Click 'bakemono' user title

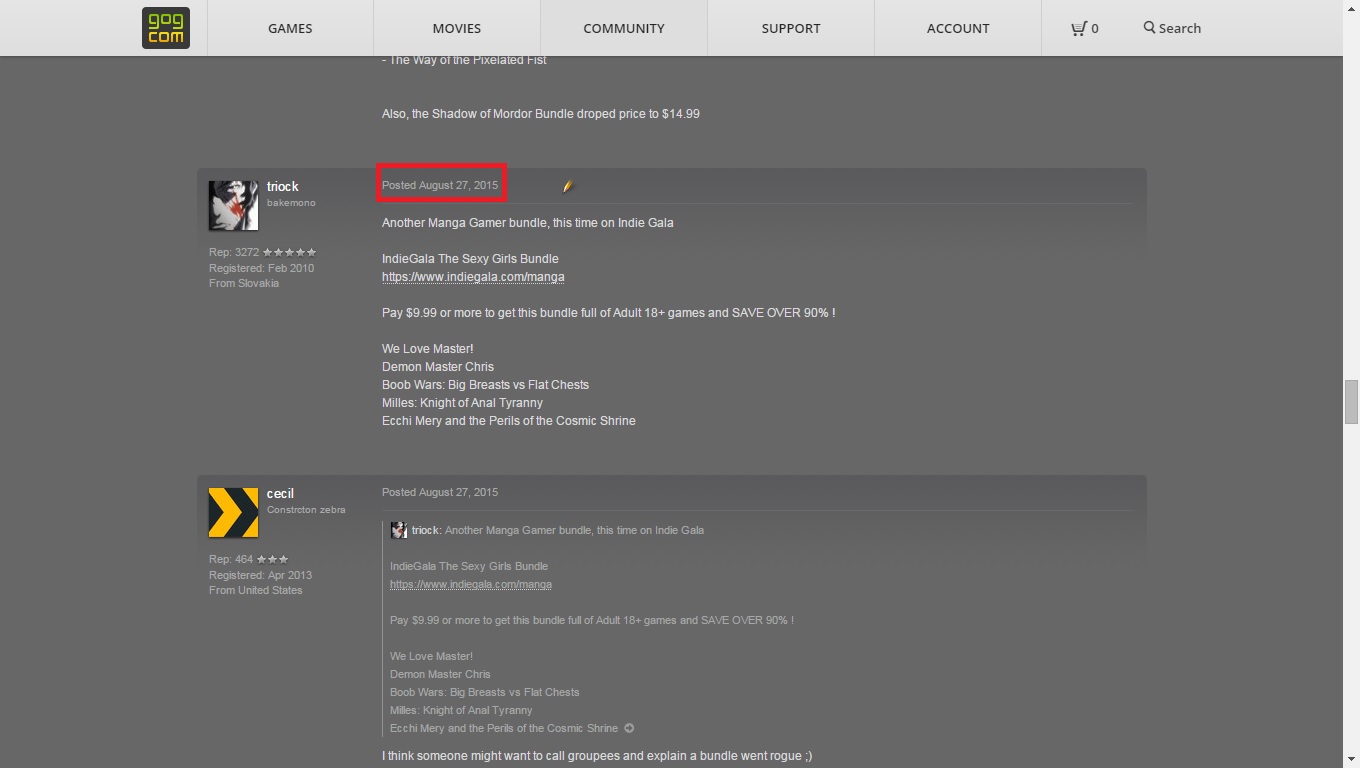[x=291, y=203]
